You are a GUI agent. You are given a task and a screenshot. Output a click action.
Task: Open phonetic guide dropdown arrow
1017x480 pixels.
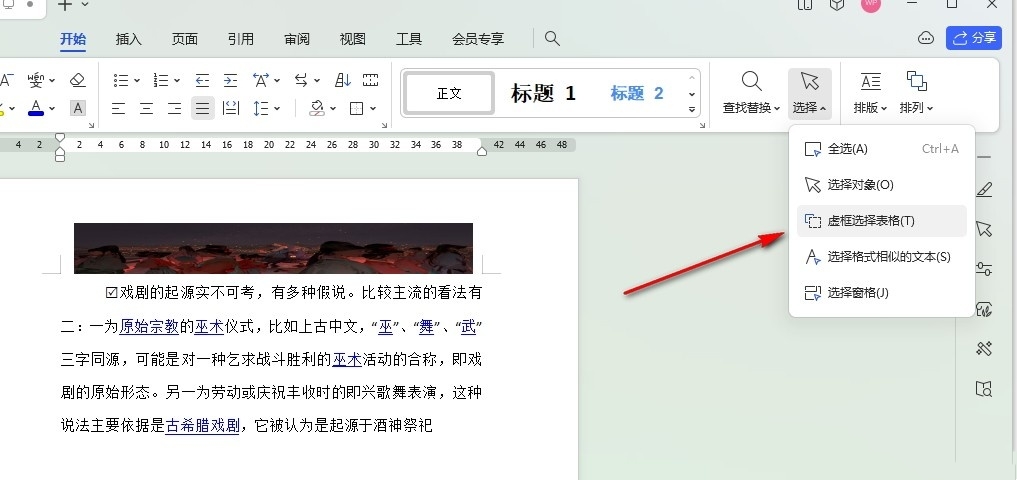tap(52, 81)
